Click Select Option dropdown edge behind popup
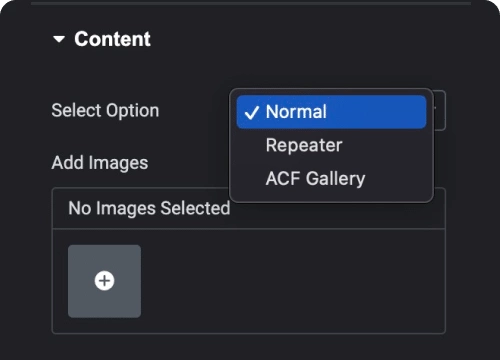 click(x=440, y=110)
